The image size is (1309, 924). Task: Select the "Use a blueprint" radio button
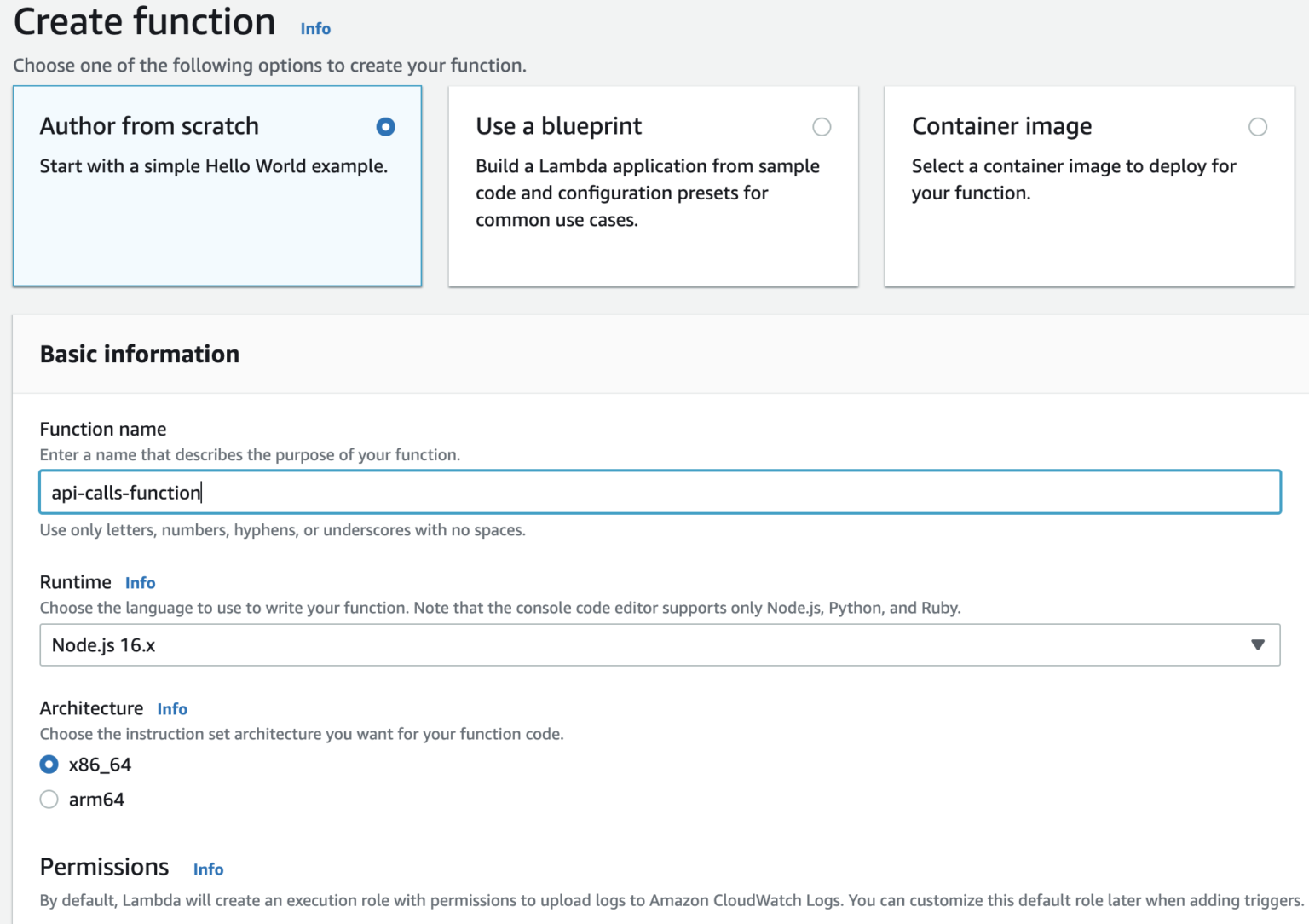[x=822, y=126]
